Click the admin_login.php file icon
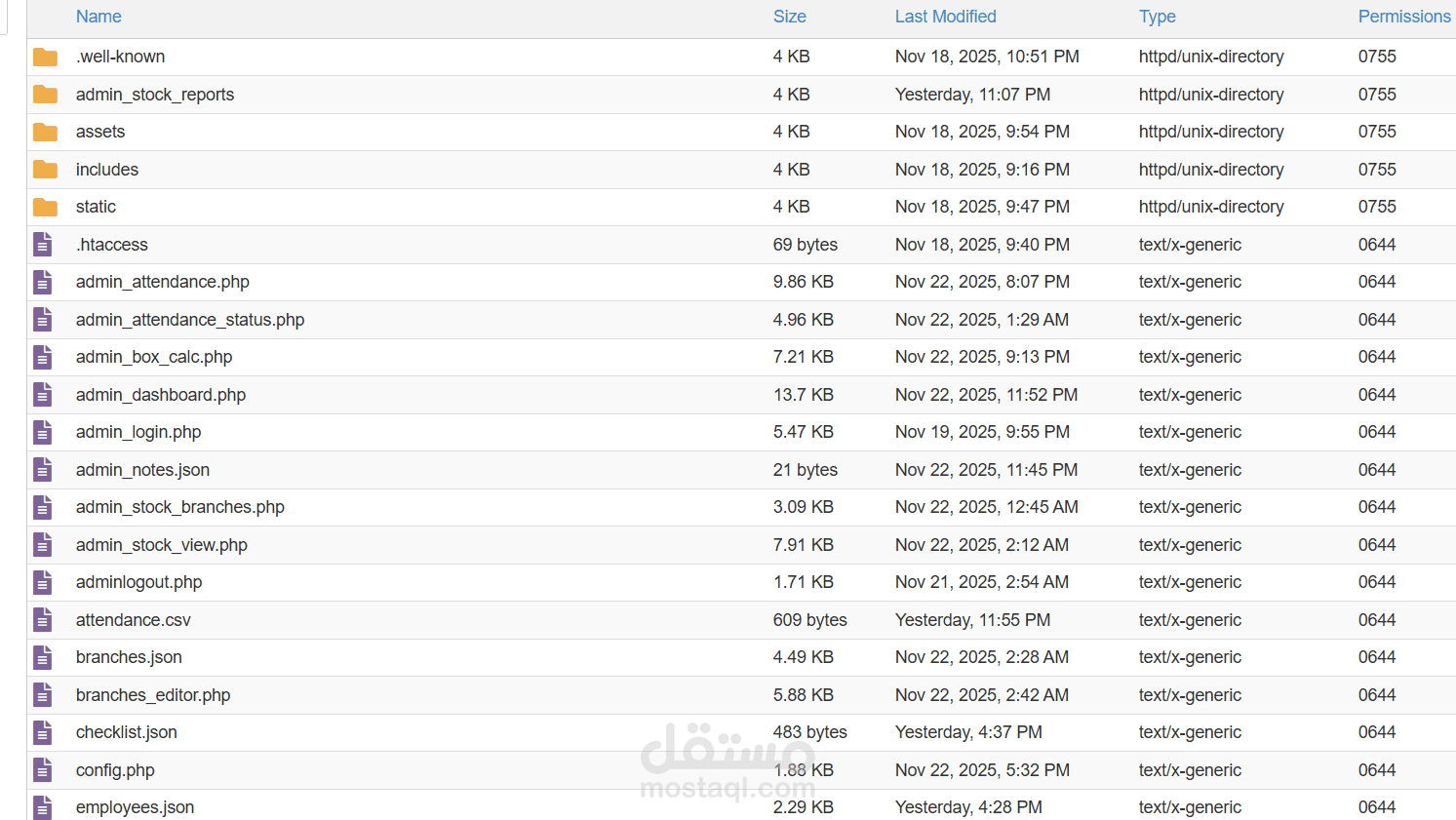This screenshot has width=1456, height=820. (x=43, y=432)
